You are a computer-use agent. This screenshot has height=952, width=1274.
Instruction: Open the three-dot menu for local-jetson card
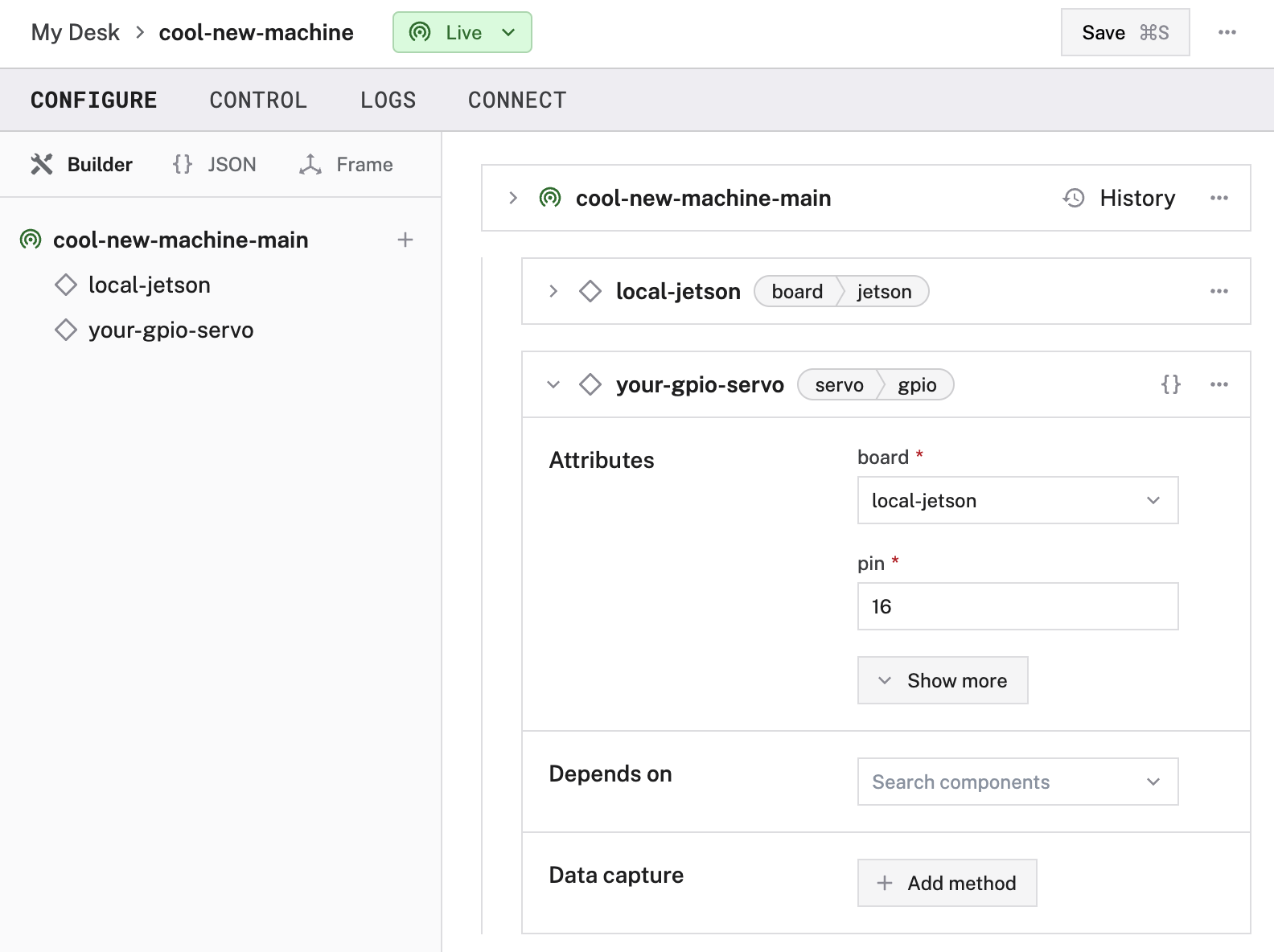point(1219,291)
